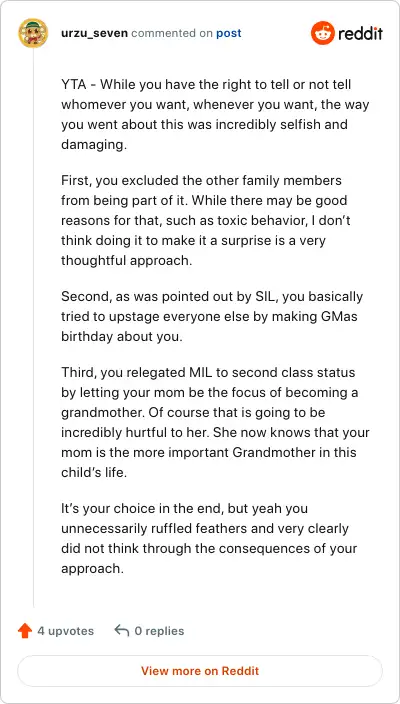Viewport: 400px width, 704px height.
Task: Open urzu_seven's avatar image
Action: click(x=33, y=33)
